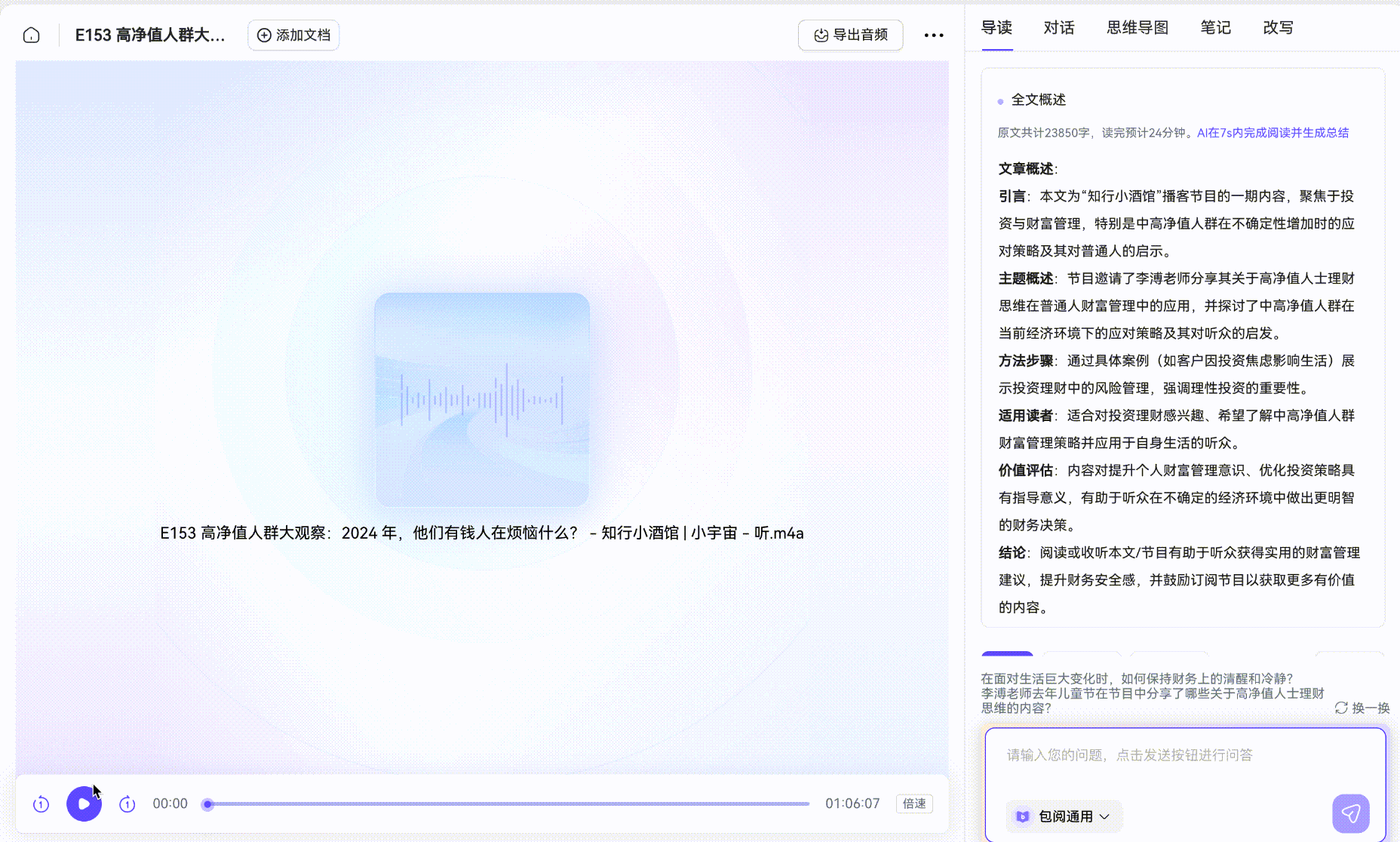Screen dimensions: 1400x842
Task: Skip forward using the forward skip icon
Action: pyautogui.click(x=127, y=804)
